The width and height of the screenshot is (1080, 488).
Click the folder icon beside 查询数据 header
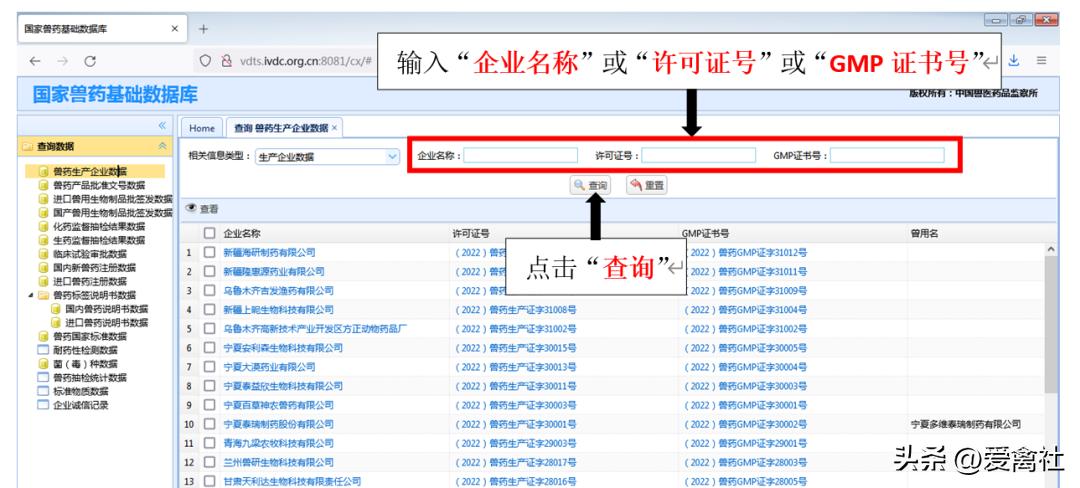28,147
